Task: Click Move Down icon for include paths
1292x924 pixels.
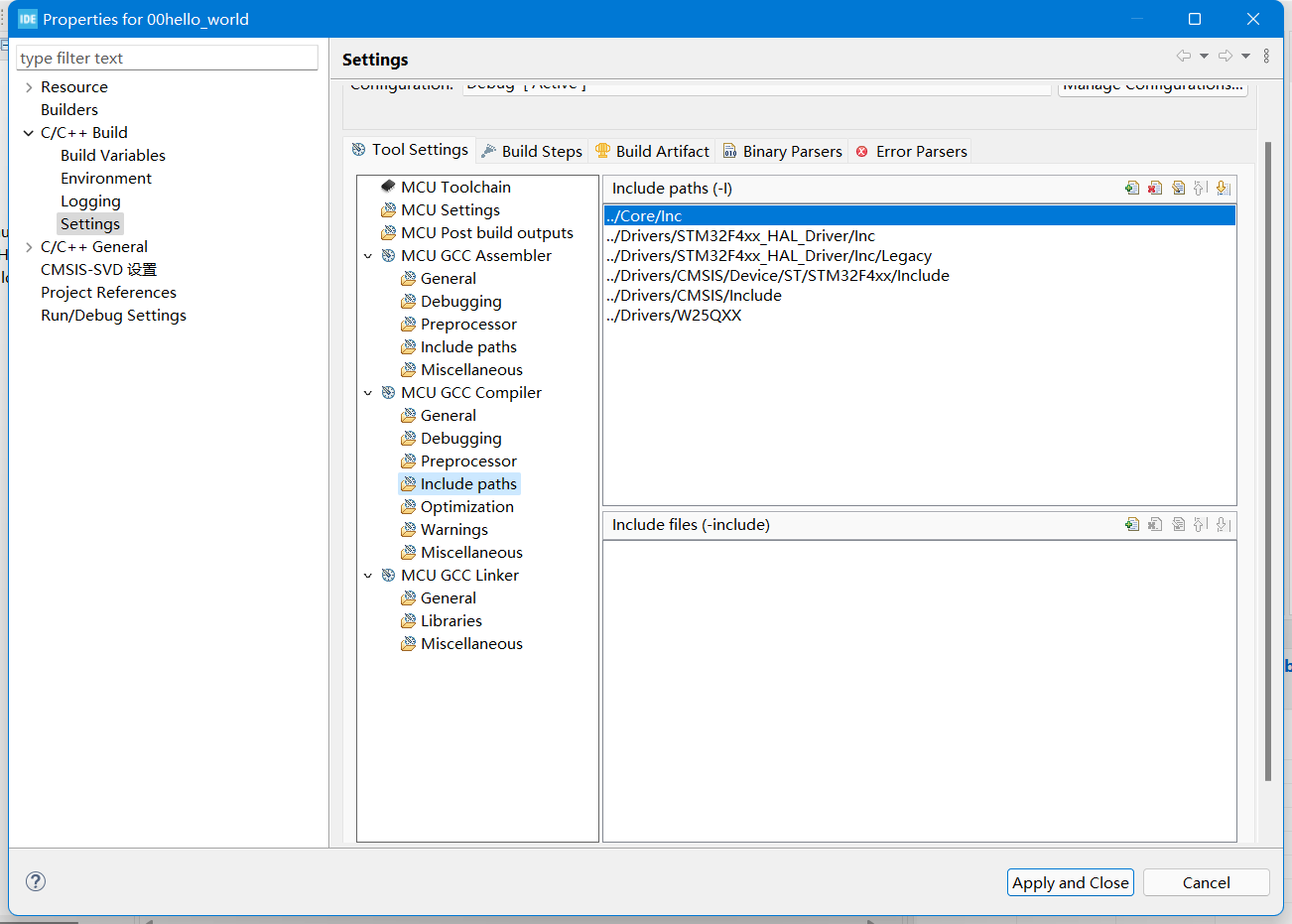Action: [x=1224, y=188]
